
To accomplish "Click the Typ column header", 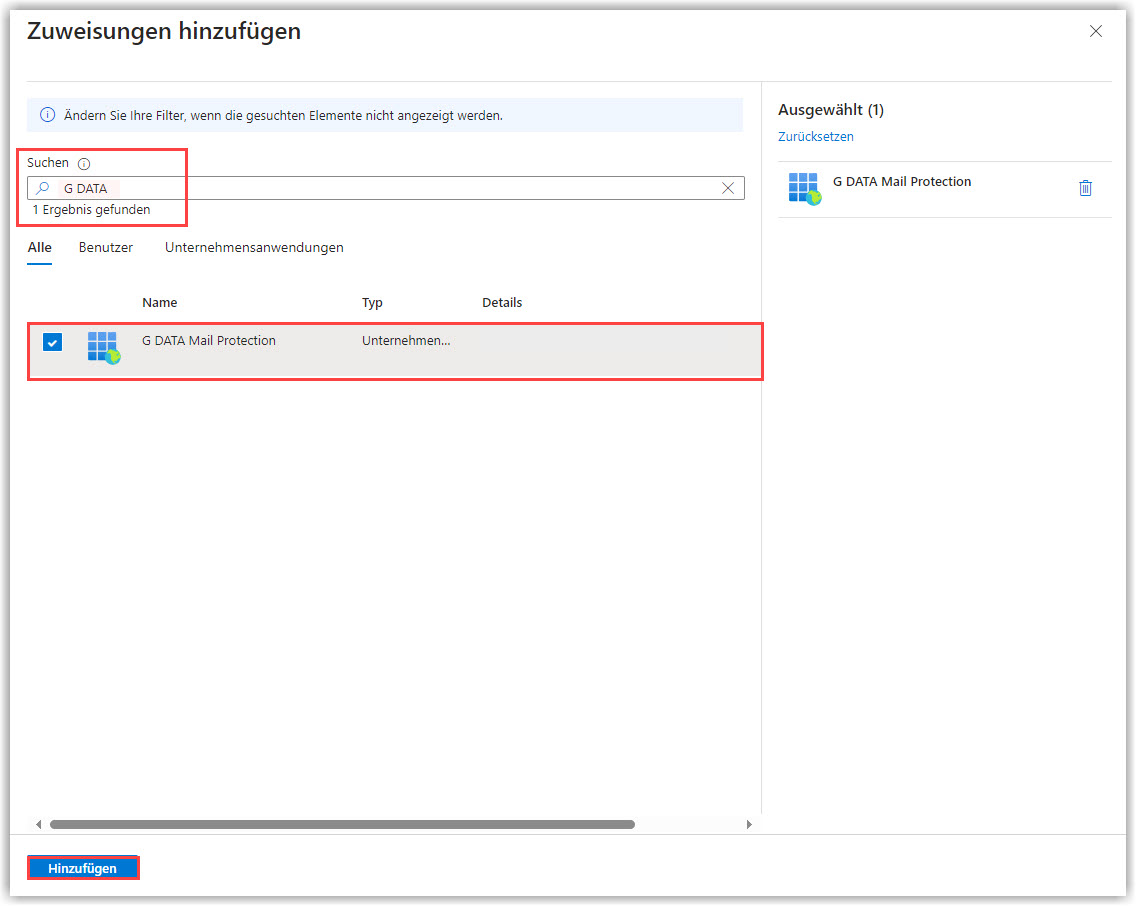I will (372, 303).
